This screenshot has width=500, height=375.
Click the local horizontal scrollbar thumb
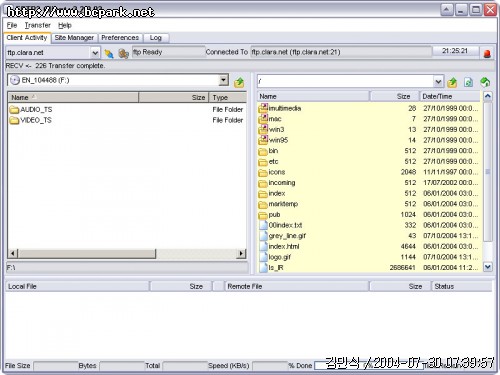[87, 254]
